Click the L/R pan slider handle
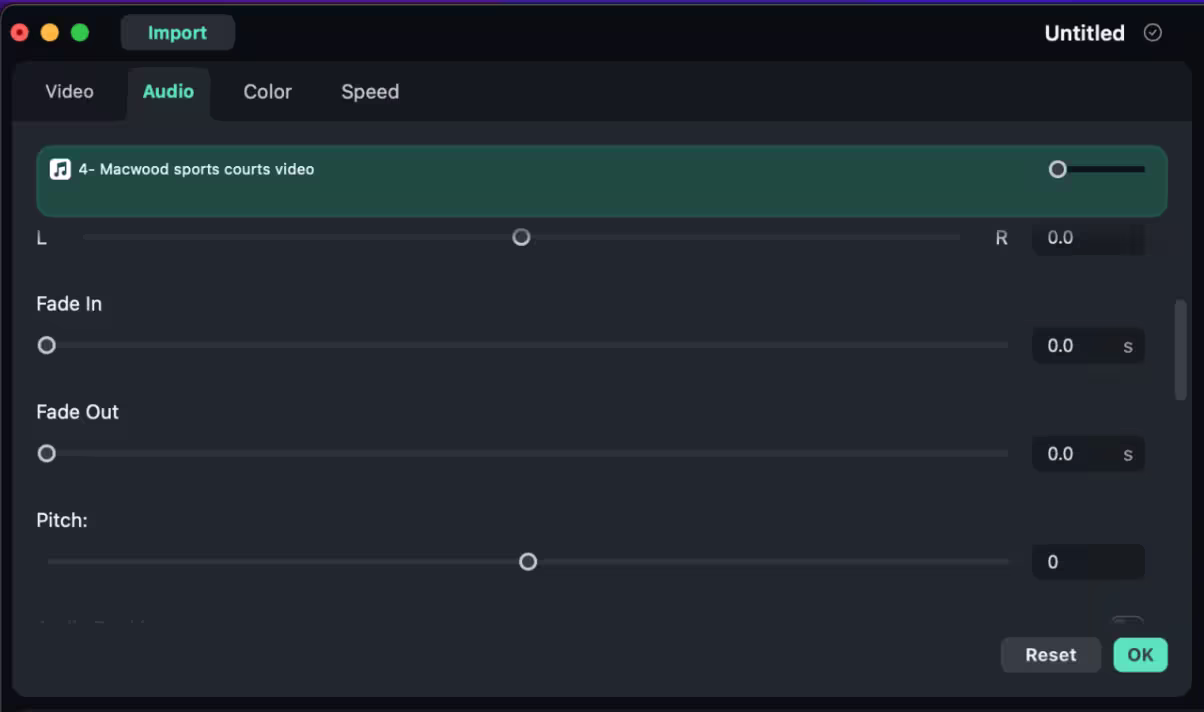 (521, 238)
